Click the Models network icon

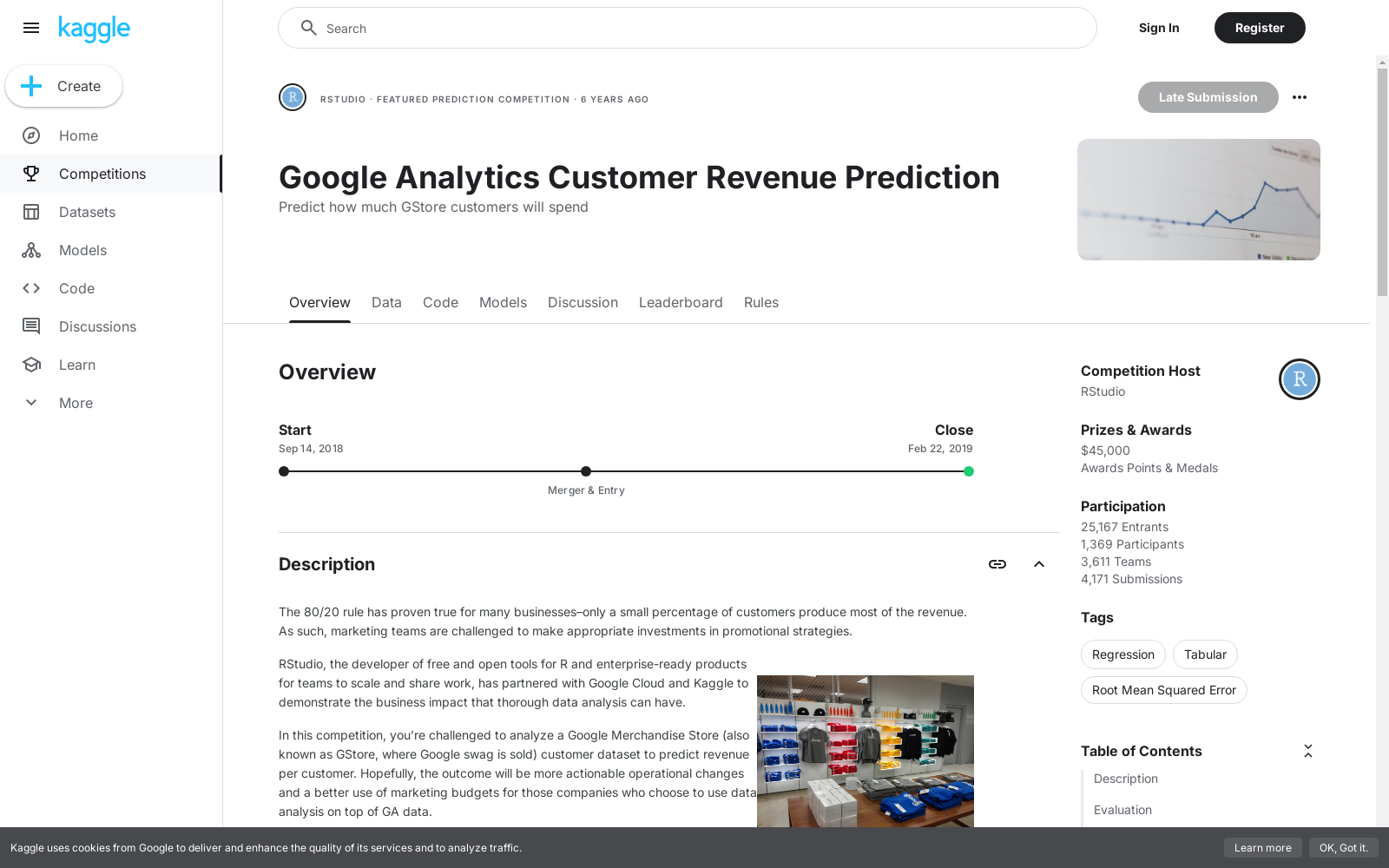[x=31, y=250]
